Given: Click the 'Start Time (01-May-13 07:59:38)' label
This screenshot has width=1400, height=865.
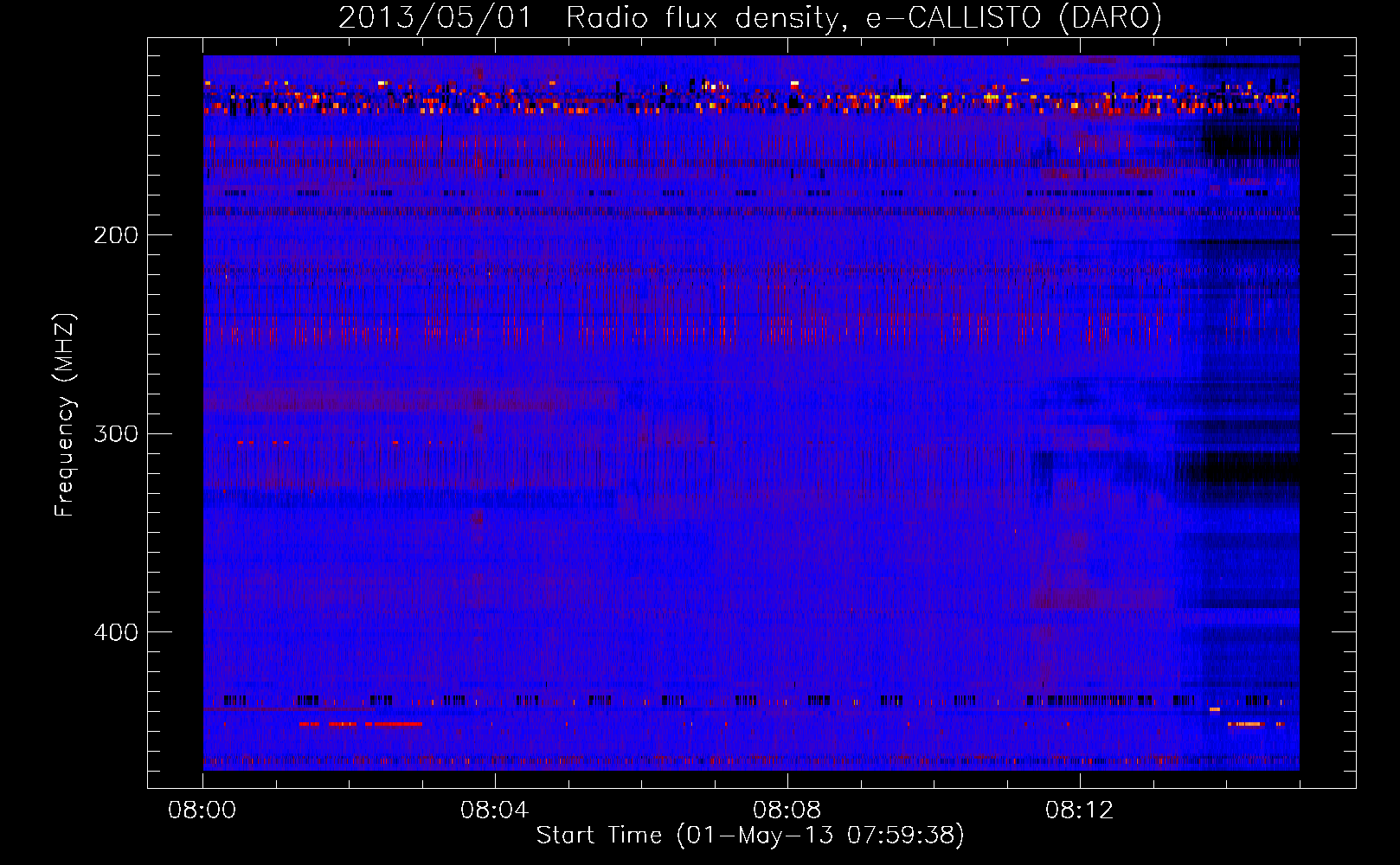Looking at the screenshot, I should (x=750, y=836).
